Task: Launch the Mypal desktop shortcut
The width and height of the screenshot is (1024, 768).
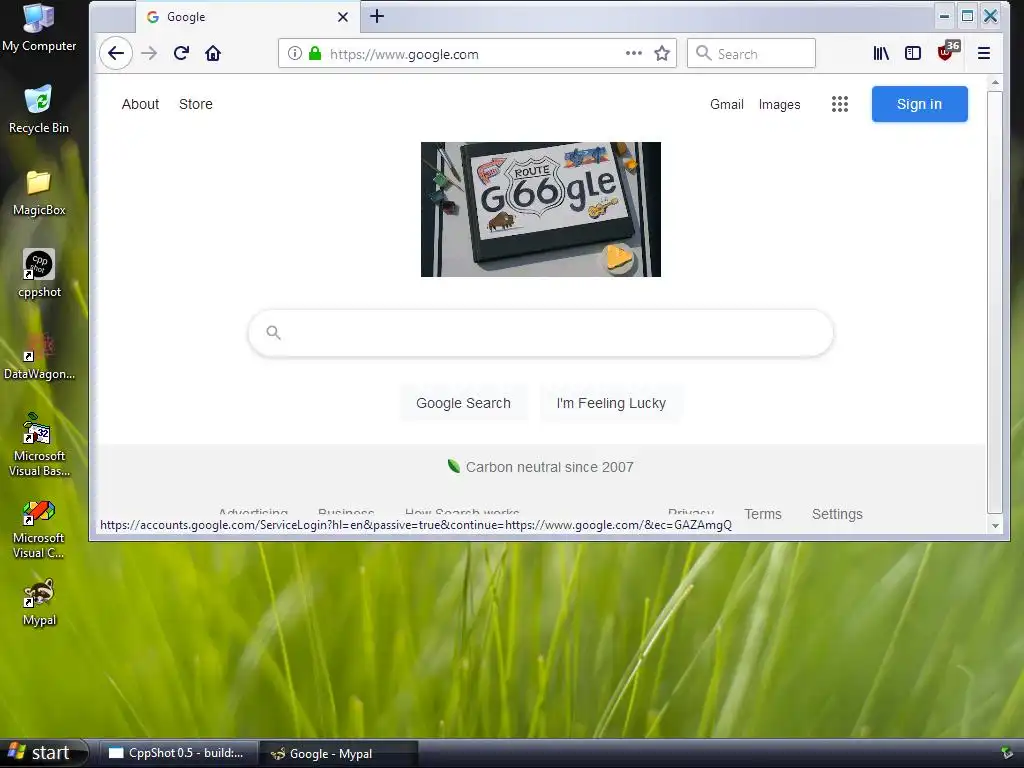Action: (39, 603)
